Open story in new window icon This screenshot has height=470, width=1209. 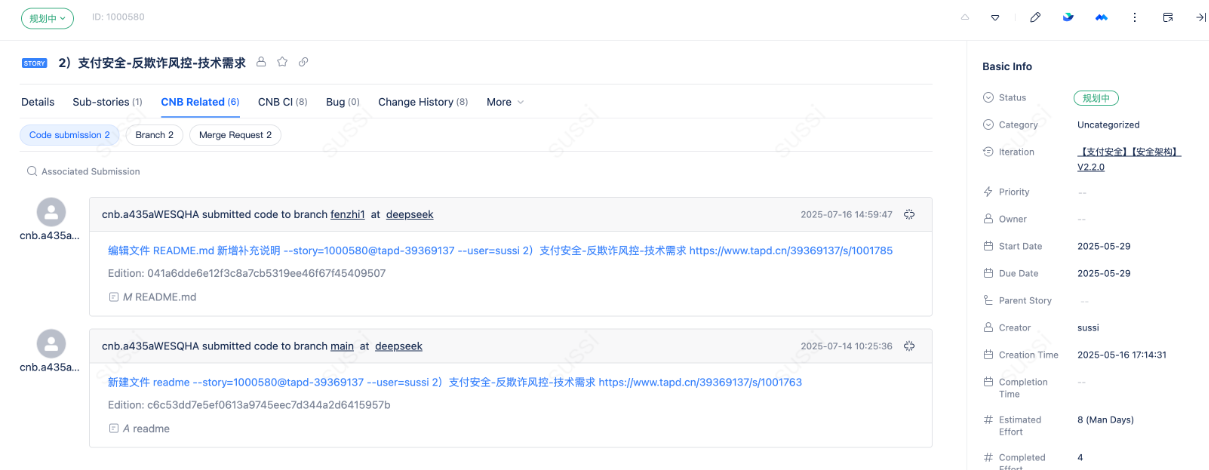(x=1168, y=17)
